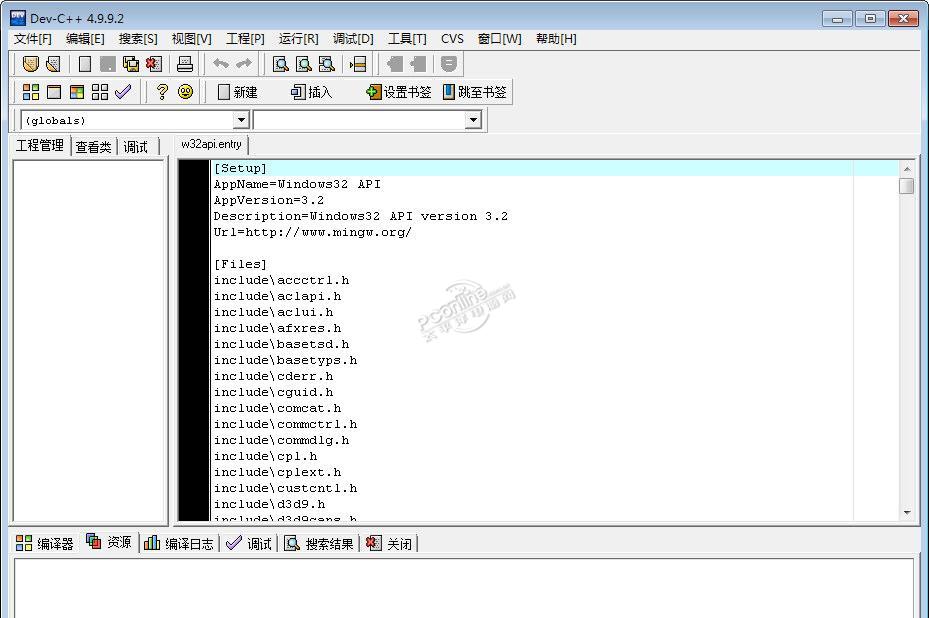Screen dimensions: 929x618
Task: Click the smiley face About icon
Action: tap(185, 92)
